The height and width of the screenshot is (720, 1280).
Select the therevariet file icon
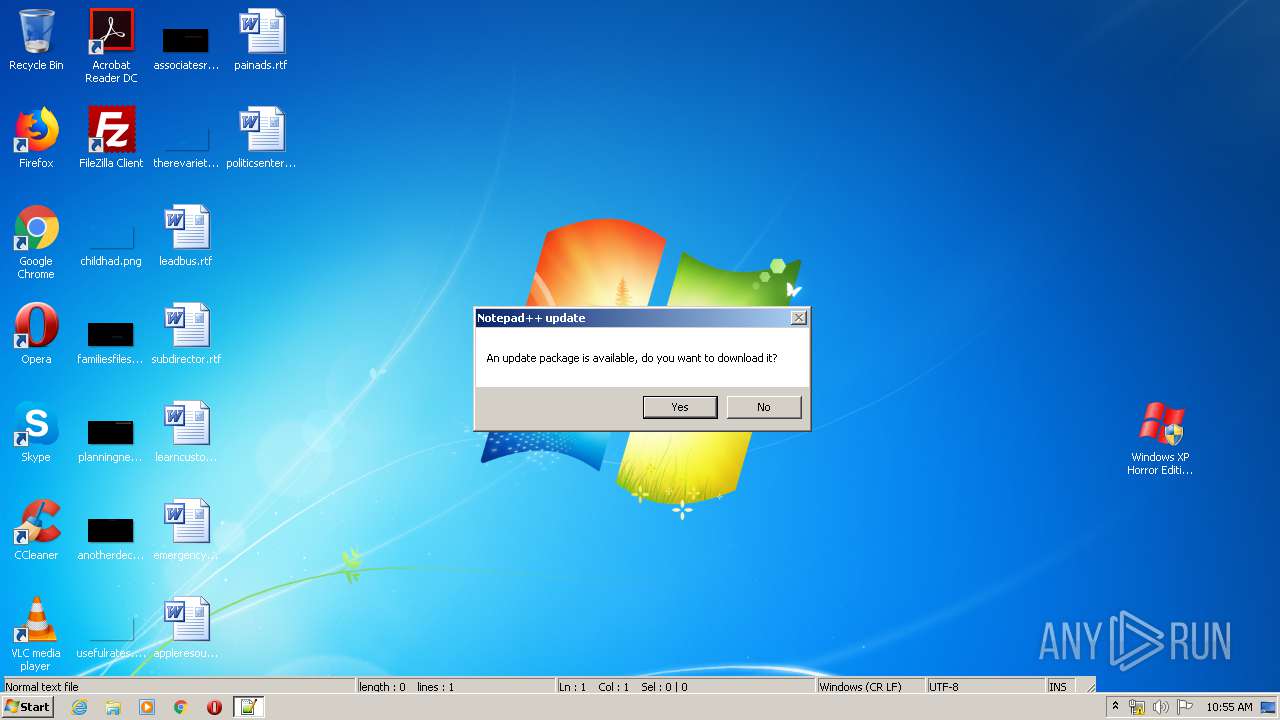186,144
